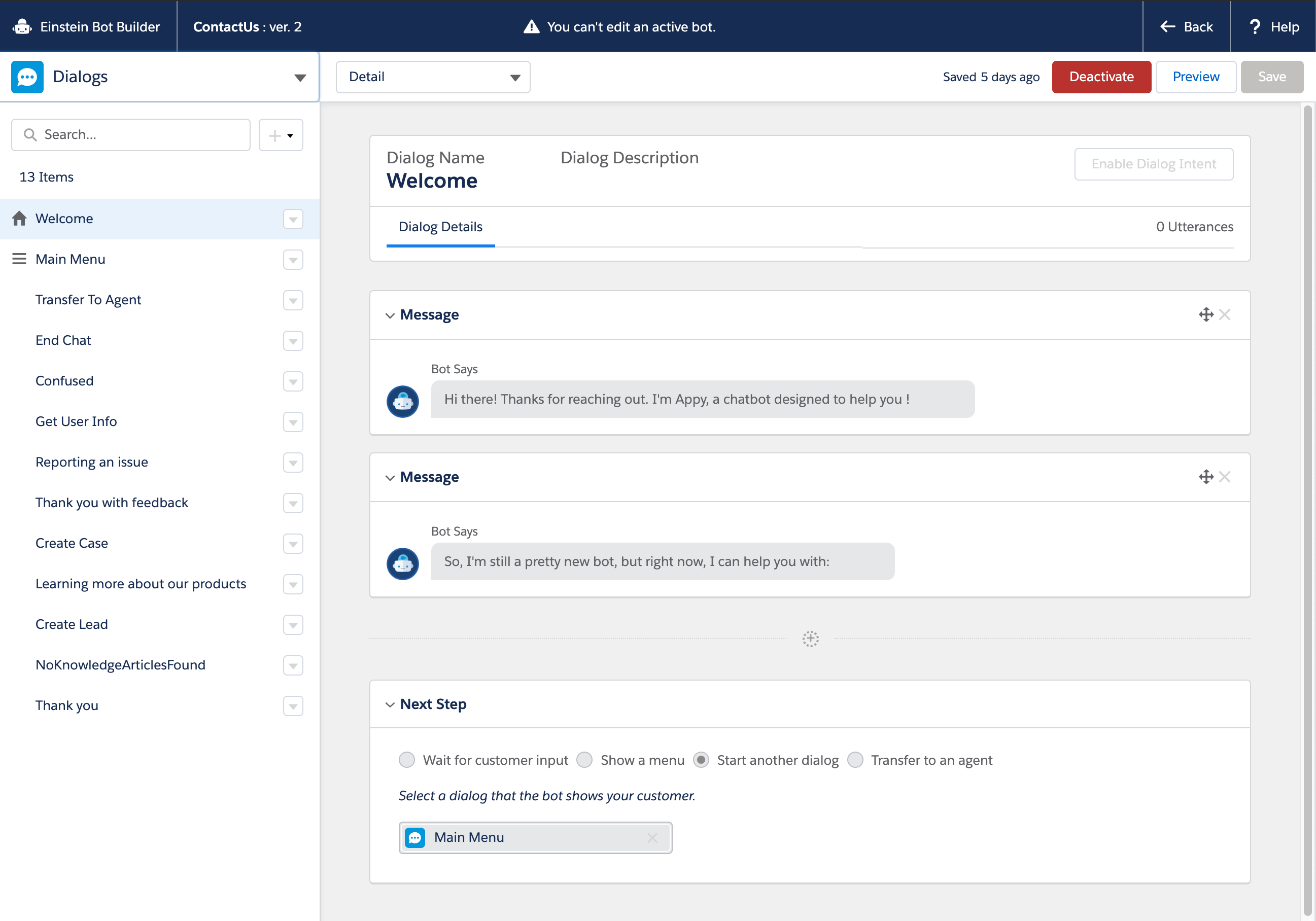This screenshot has width=1316, height=921.
Task: Select Transfer to an agent option
Action: pyautogui.click(x=855, y=760)
